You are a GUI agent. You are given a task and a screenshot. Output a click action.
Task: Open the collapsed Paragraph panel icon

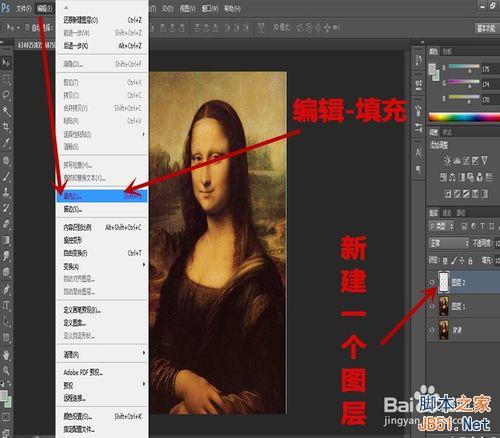pos(419,169)
